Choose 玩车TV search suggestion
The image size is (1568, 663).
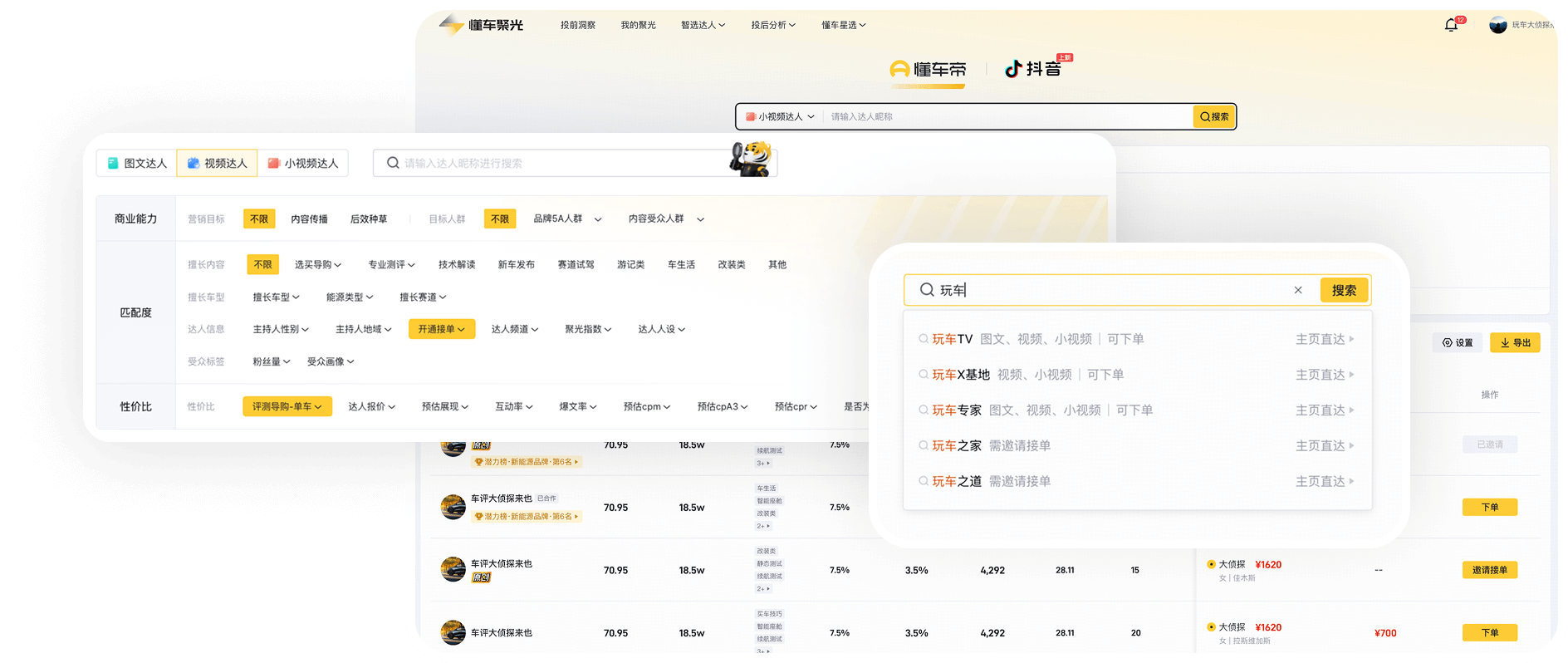(x=1137, y=339)
